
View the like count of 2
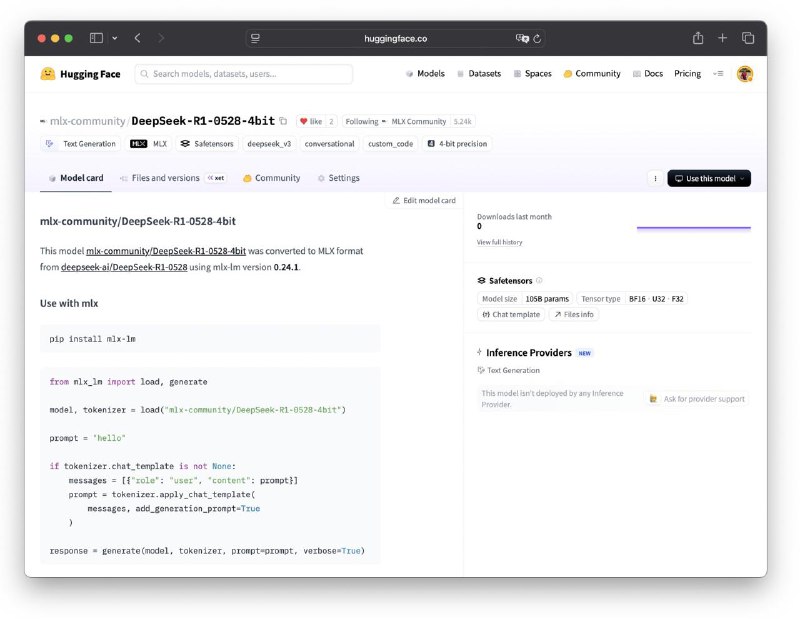pyautogui.click(x=331, y=121)
